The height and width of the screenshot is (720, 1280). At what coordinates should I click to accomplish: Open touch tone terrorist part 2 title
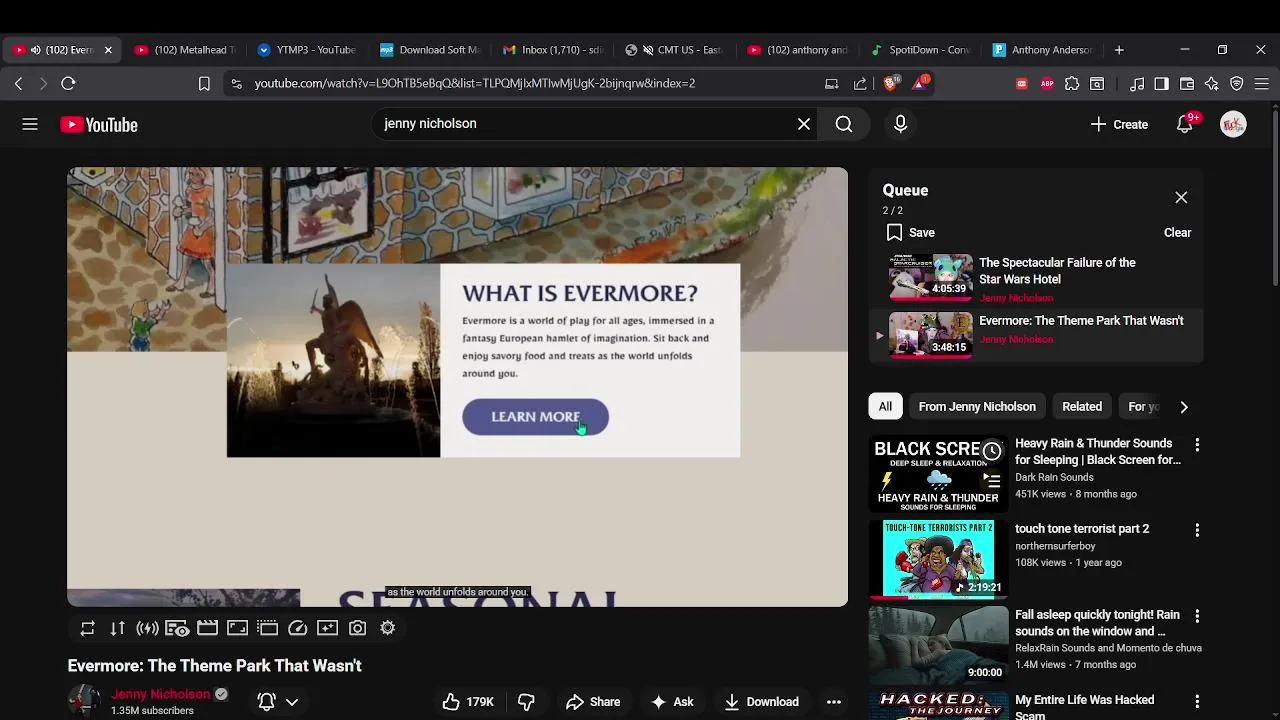point(1082,529)
